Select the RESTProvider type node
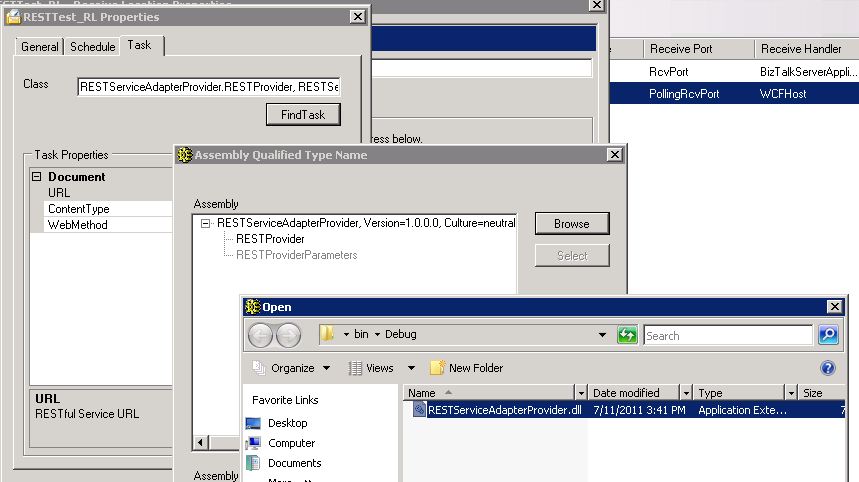The height and width of the screenshot is (482, 859). [x=270, y=239]
